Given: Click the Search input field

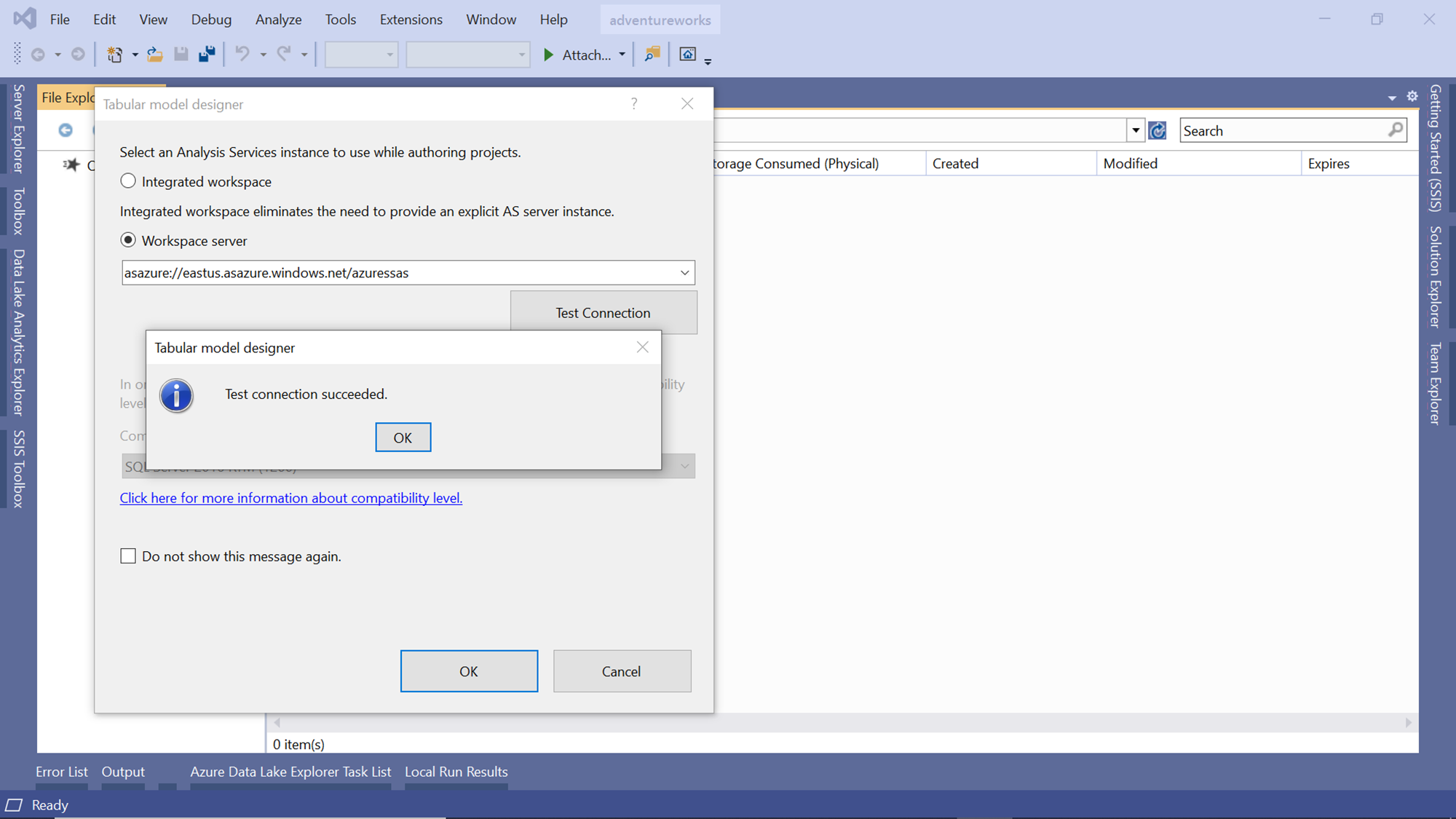Looking at the screenshot, I should [x=1283, y=131].
